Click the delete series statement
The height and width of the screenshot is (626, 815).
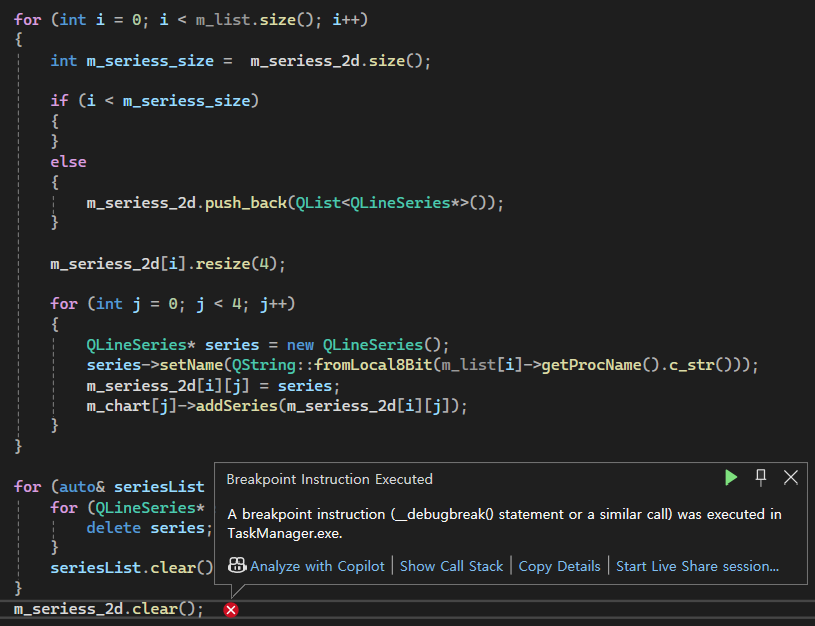click(x=145, y=527)
